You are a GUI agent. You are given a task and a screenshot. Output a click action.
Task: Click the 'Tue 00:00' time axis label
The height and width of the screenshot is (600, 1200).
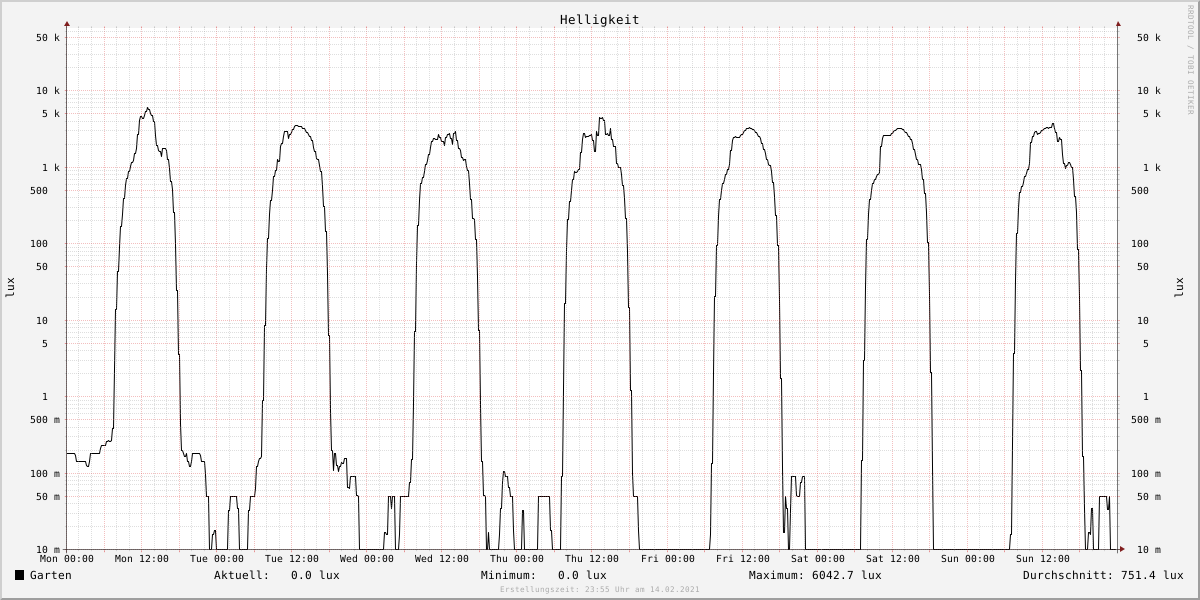pos(217,559)
